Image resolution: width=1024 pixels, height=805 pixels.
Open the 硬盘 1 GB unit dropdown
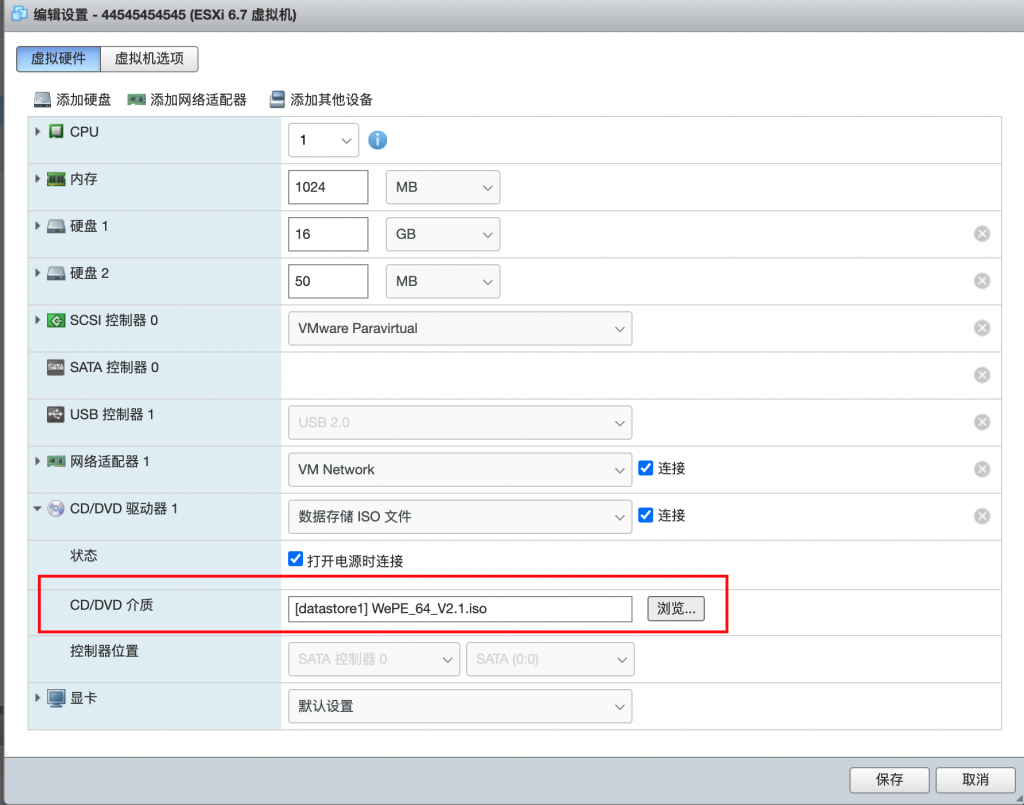[x=443, y=234]
